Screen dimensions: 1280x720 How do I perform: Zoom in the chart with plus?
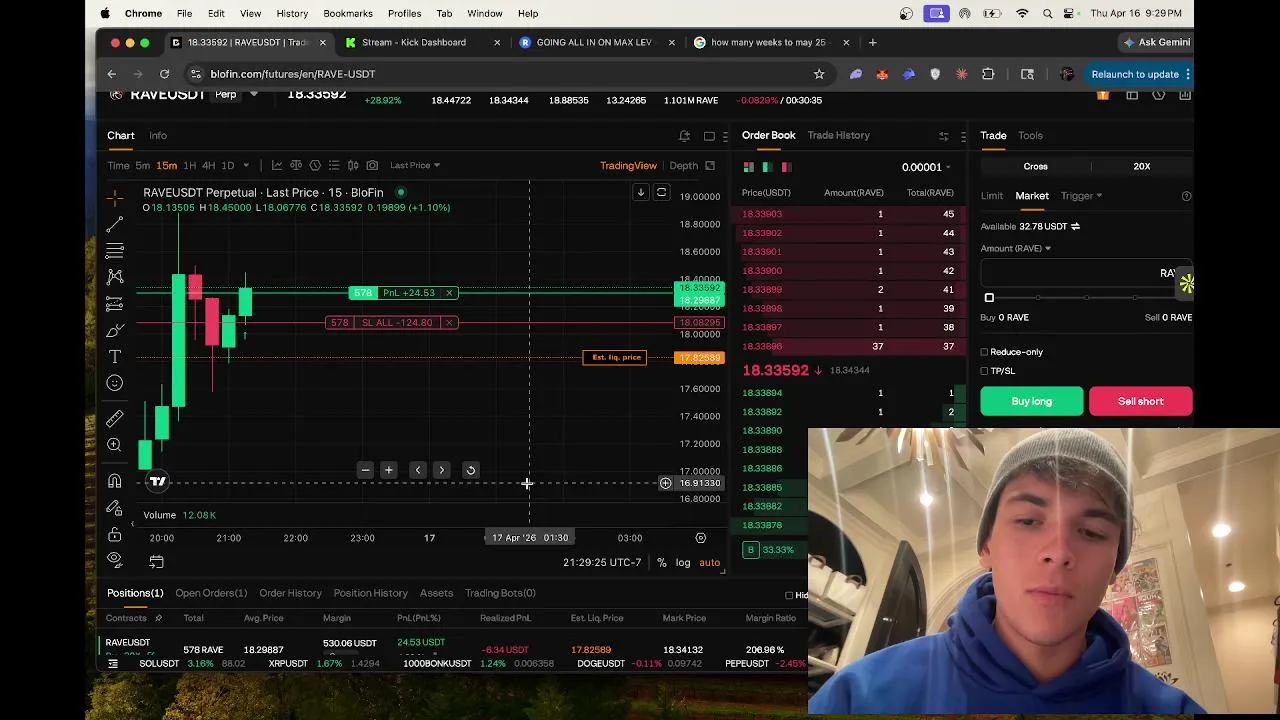[389, 470]
